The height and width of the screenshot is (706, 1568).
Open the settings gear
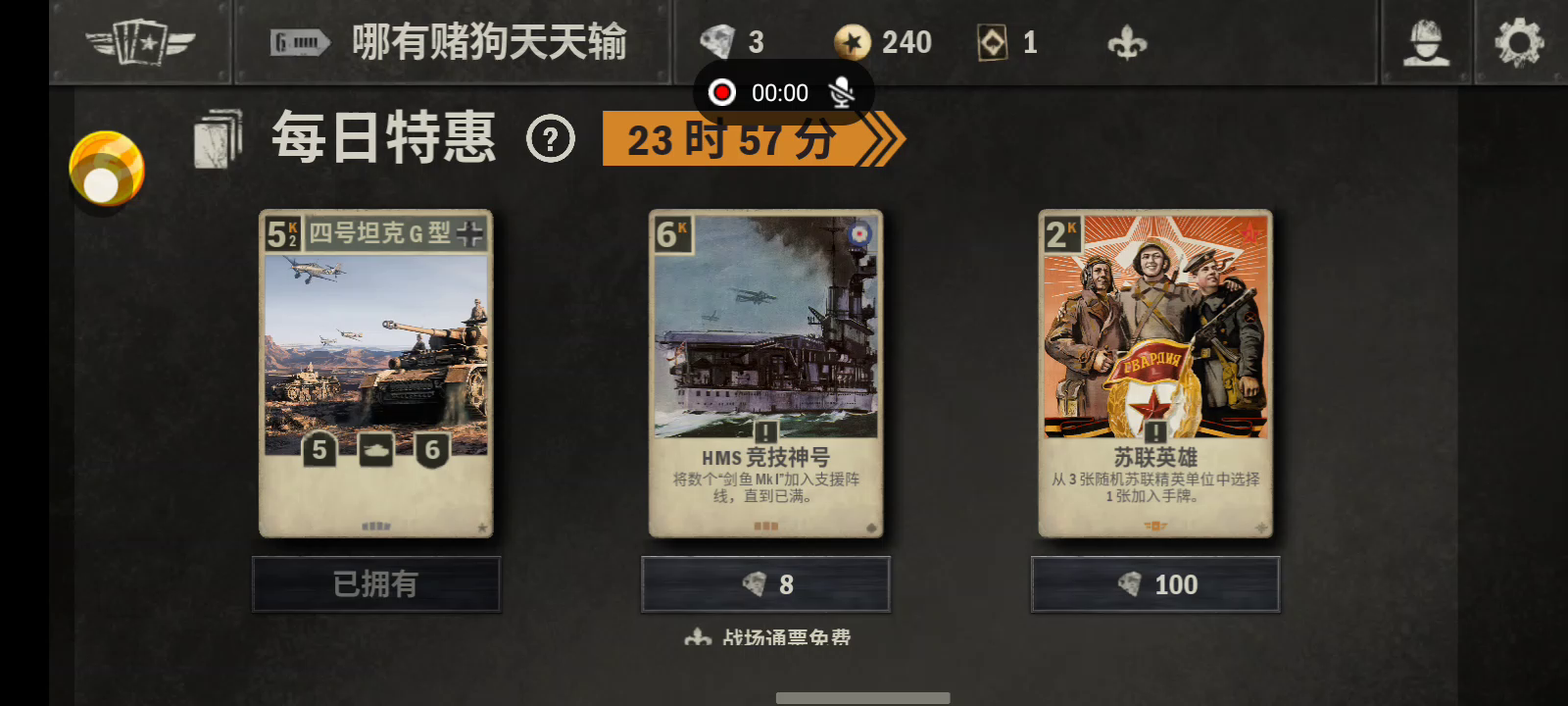1519,42
